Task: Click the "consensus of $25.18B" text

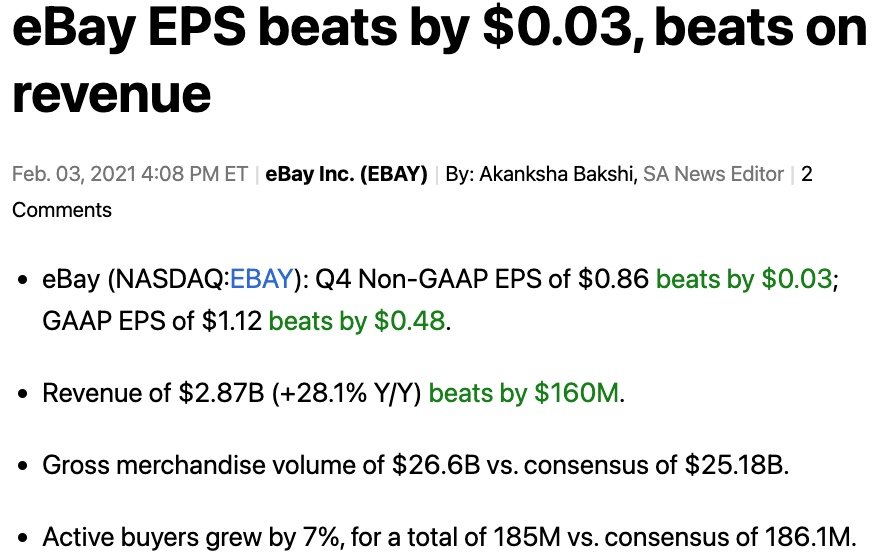Action: tap(678, 466)
